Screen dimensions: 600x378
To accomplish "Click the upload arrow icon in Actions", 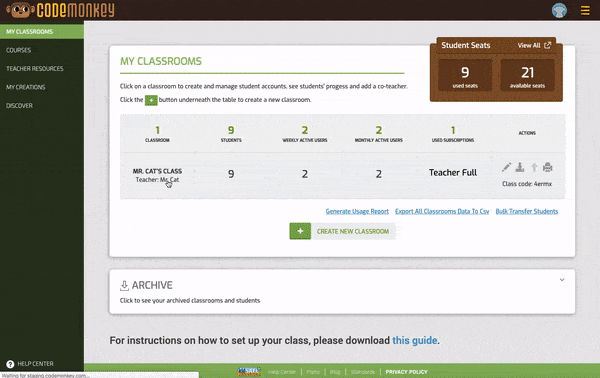I will (x=534, y=167).
